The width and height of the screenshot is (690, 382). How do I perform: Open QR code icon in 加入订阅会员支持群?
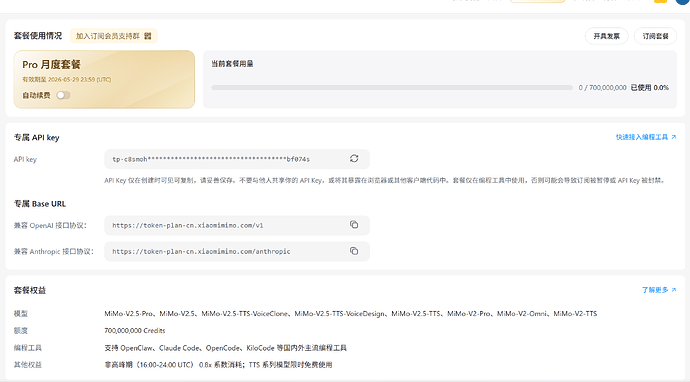point(147,36)
